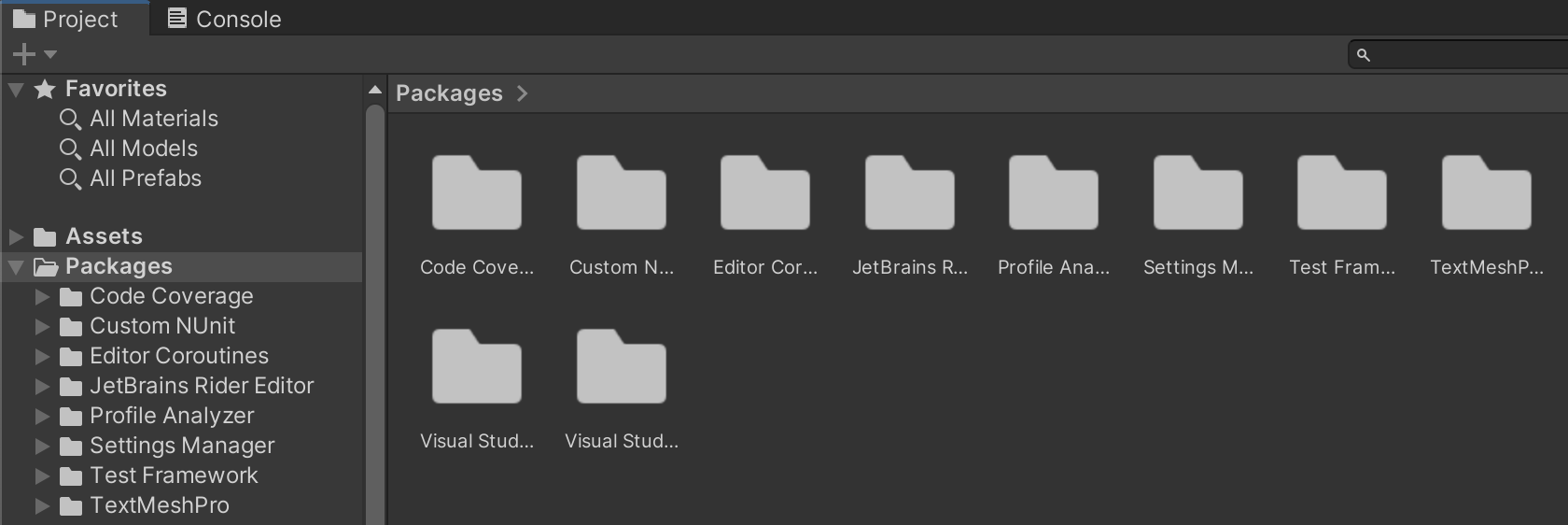Click the tree scrollbar up arrow

[x=375, y=90]
